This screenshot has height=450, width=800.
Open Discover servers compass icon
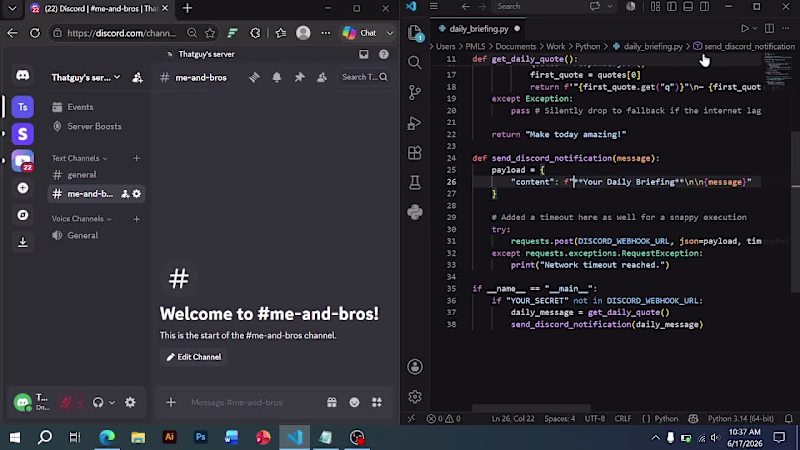[x=22, y=215]
